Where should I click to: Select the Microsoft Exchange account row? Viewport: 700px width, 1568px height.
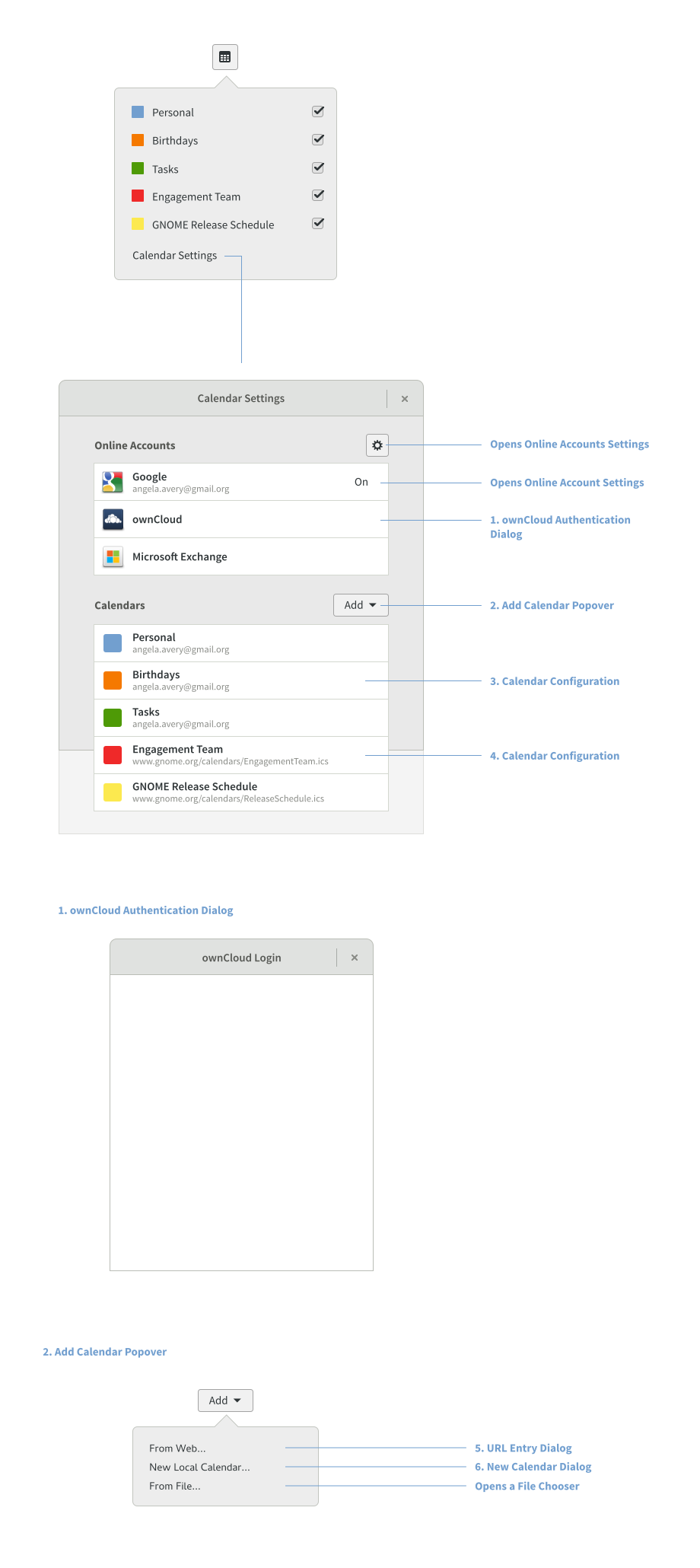tap(241, 557)
